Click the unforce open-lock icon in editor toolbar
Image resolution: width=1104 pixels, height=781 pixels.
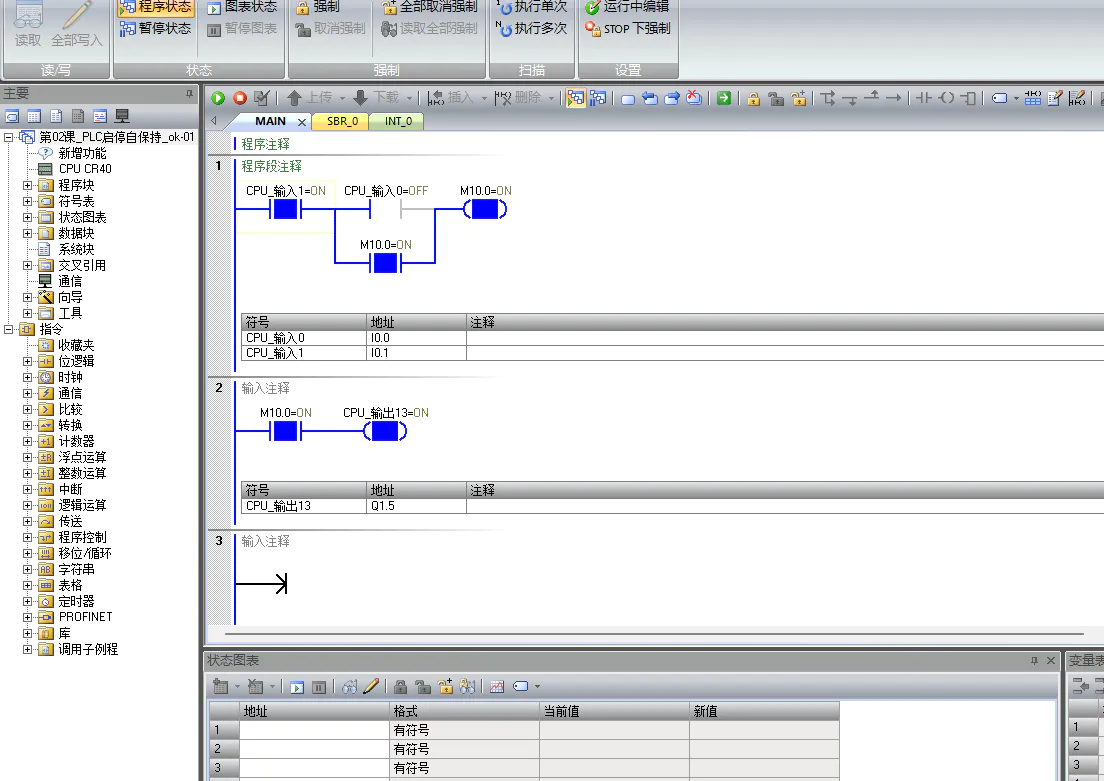click(776, 99)
